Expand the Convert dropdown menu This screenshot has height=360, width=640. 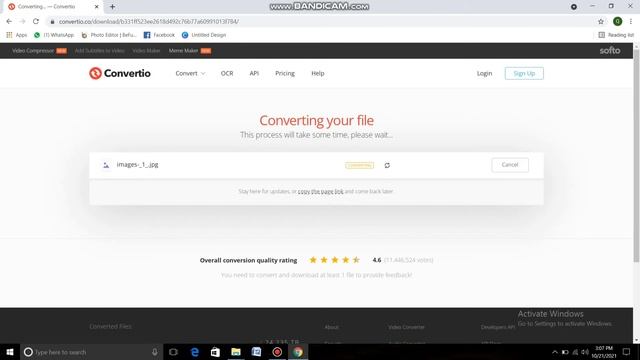[x=190, y=73]
